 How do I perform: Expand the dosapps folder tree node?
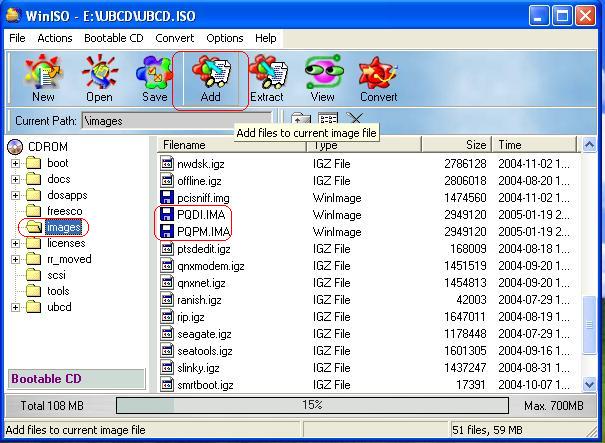click(x=16, y=196)
